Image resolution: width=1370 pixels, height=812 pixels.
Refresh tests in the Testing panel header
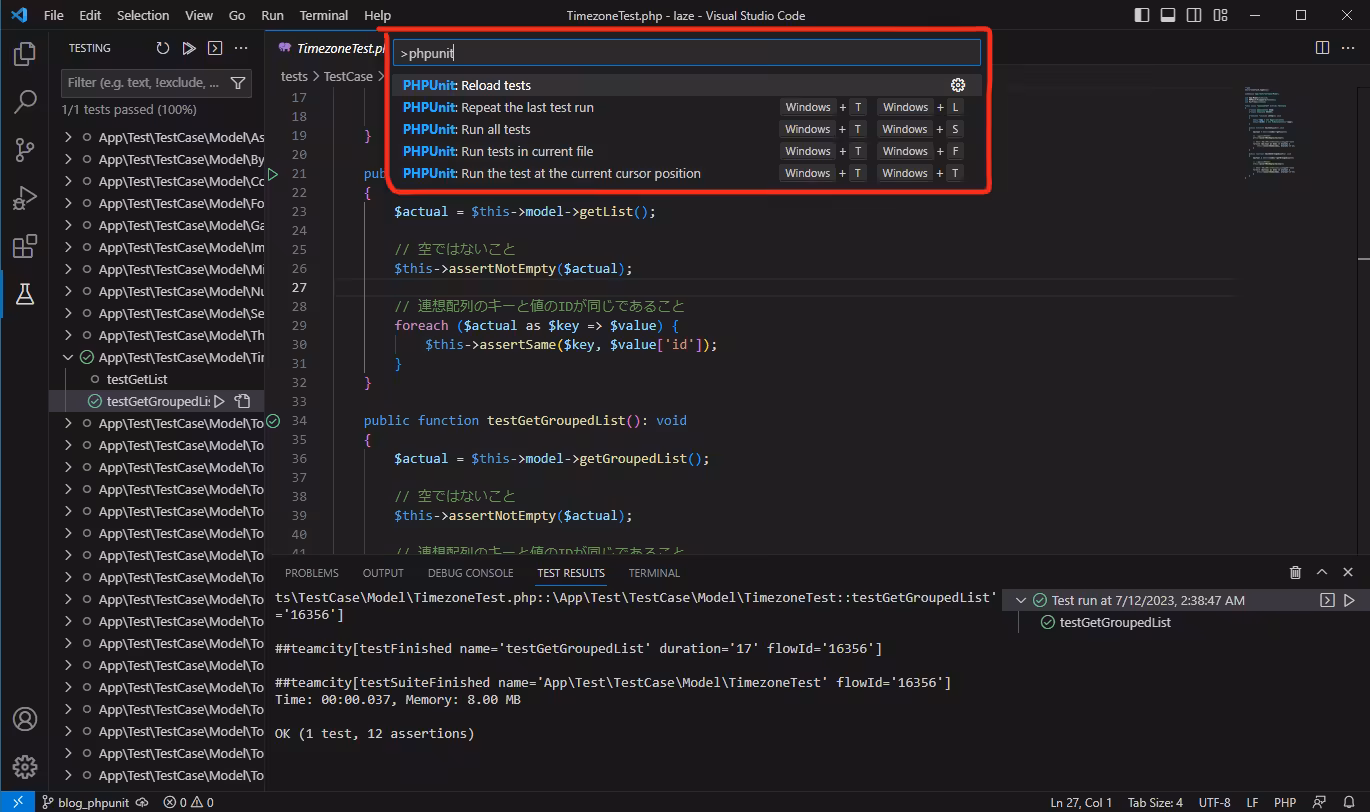coord(163,48)
